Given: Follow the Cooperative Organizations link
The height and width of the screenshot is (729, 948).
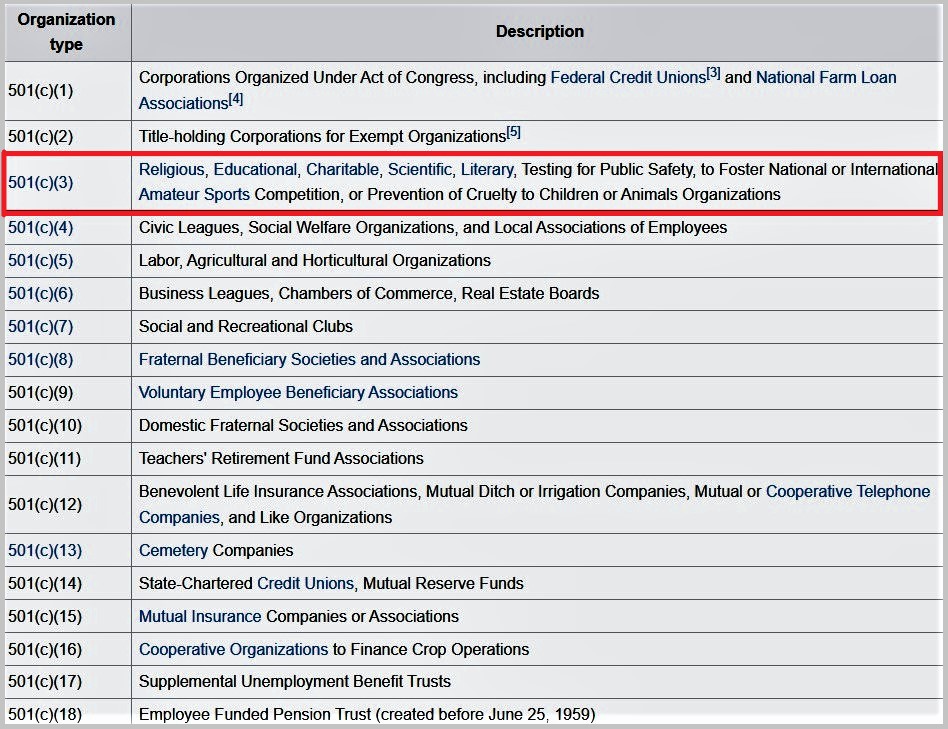Looking at the screenshot, I should pos(233,650).
